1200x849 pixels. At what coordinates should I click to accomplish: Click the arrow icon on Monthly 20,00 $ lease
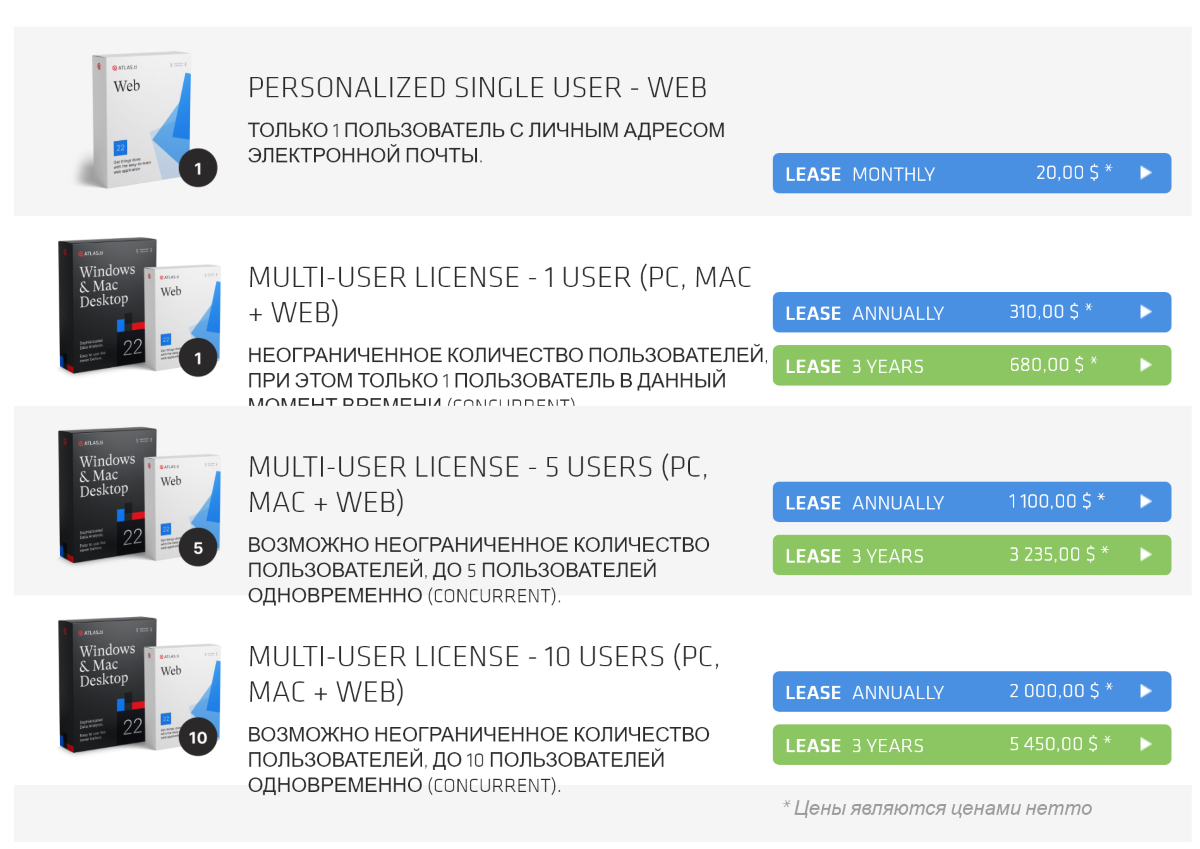(x=1146, y=173)
